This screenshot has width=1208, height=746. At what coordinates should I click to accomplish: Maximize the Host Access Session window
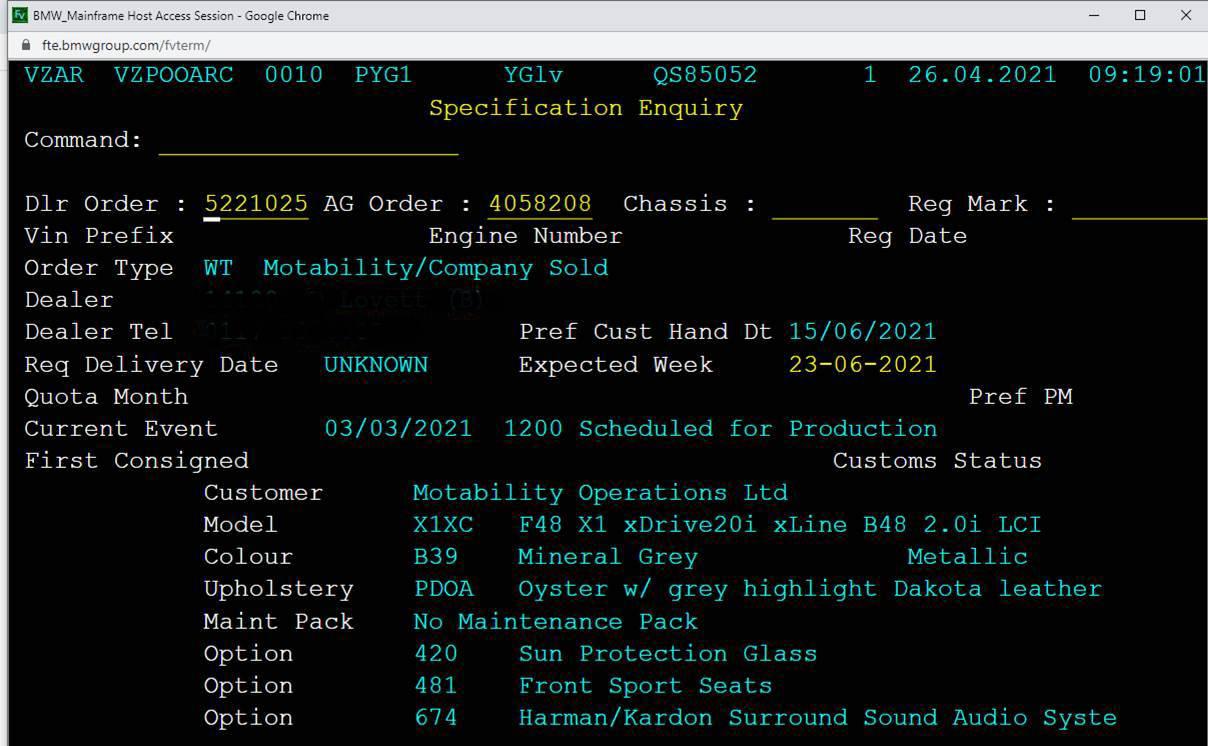[x=1140, y=15]
